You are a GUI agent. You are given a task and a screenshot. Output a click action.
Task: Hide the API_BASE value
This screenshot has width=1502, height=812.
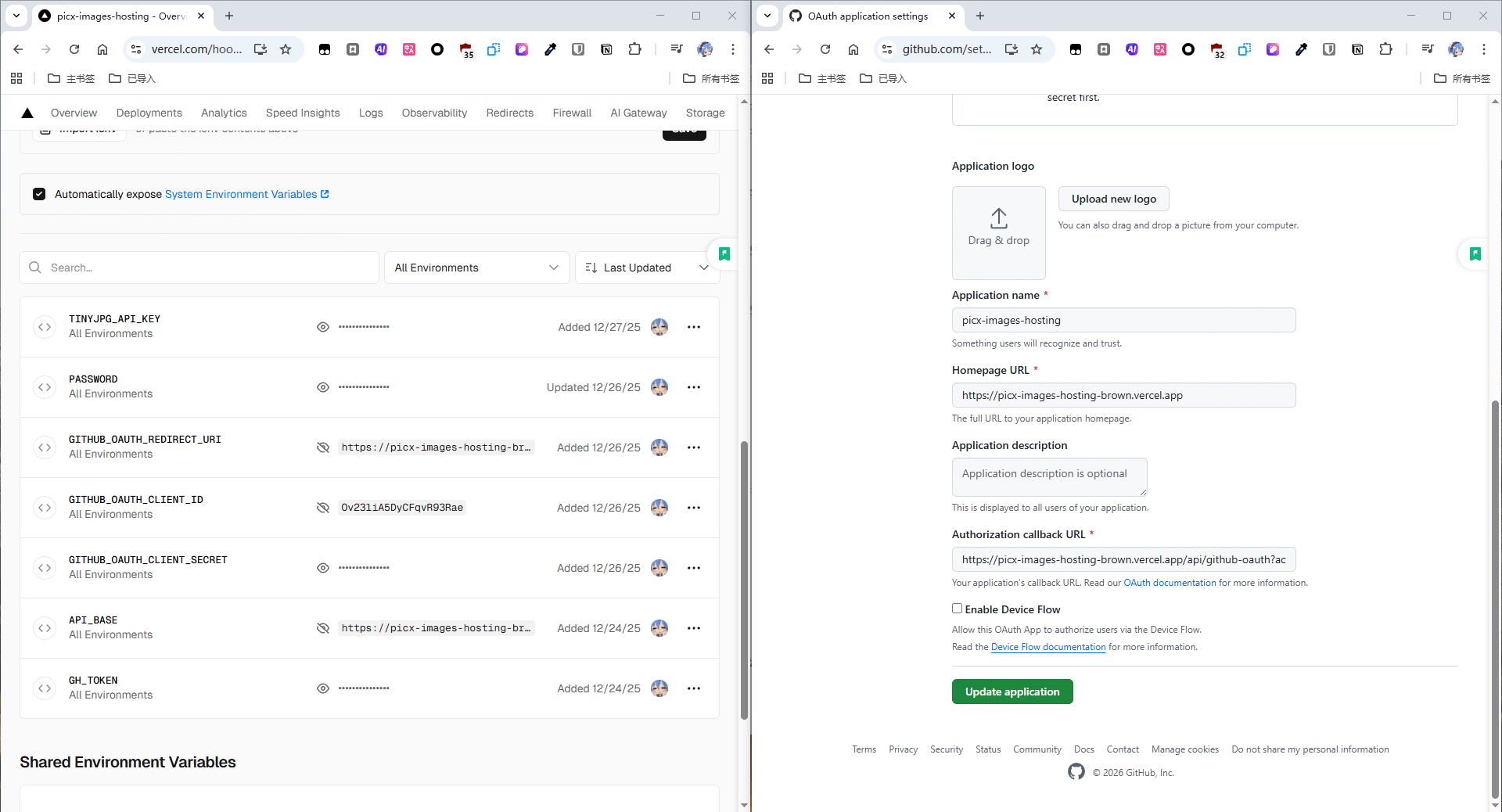click(x=322, y=628)
